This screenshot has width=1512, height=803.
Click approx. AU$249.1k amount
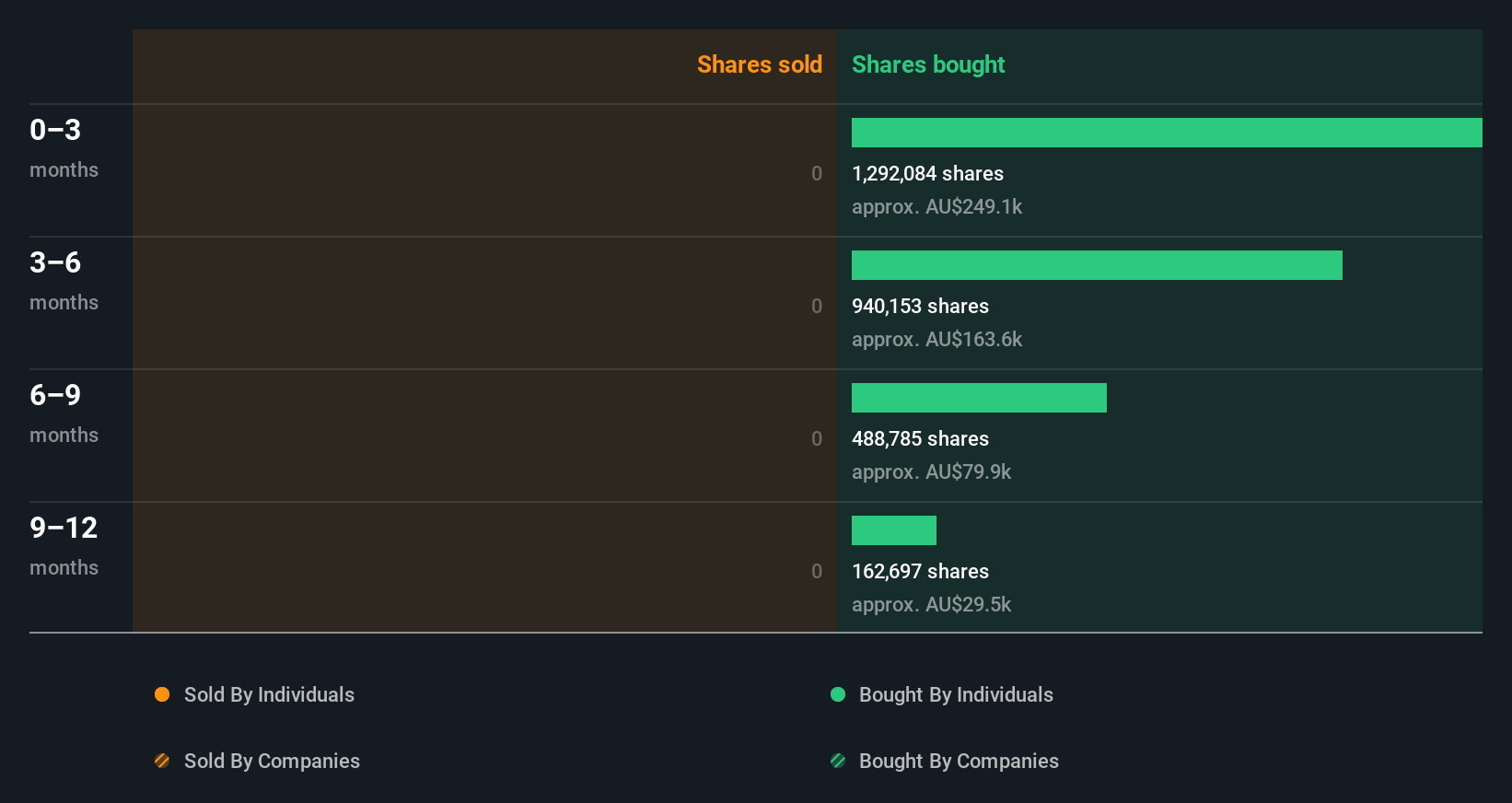point(936,207)
